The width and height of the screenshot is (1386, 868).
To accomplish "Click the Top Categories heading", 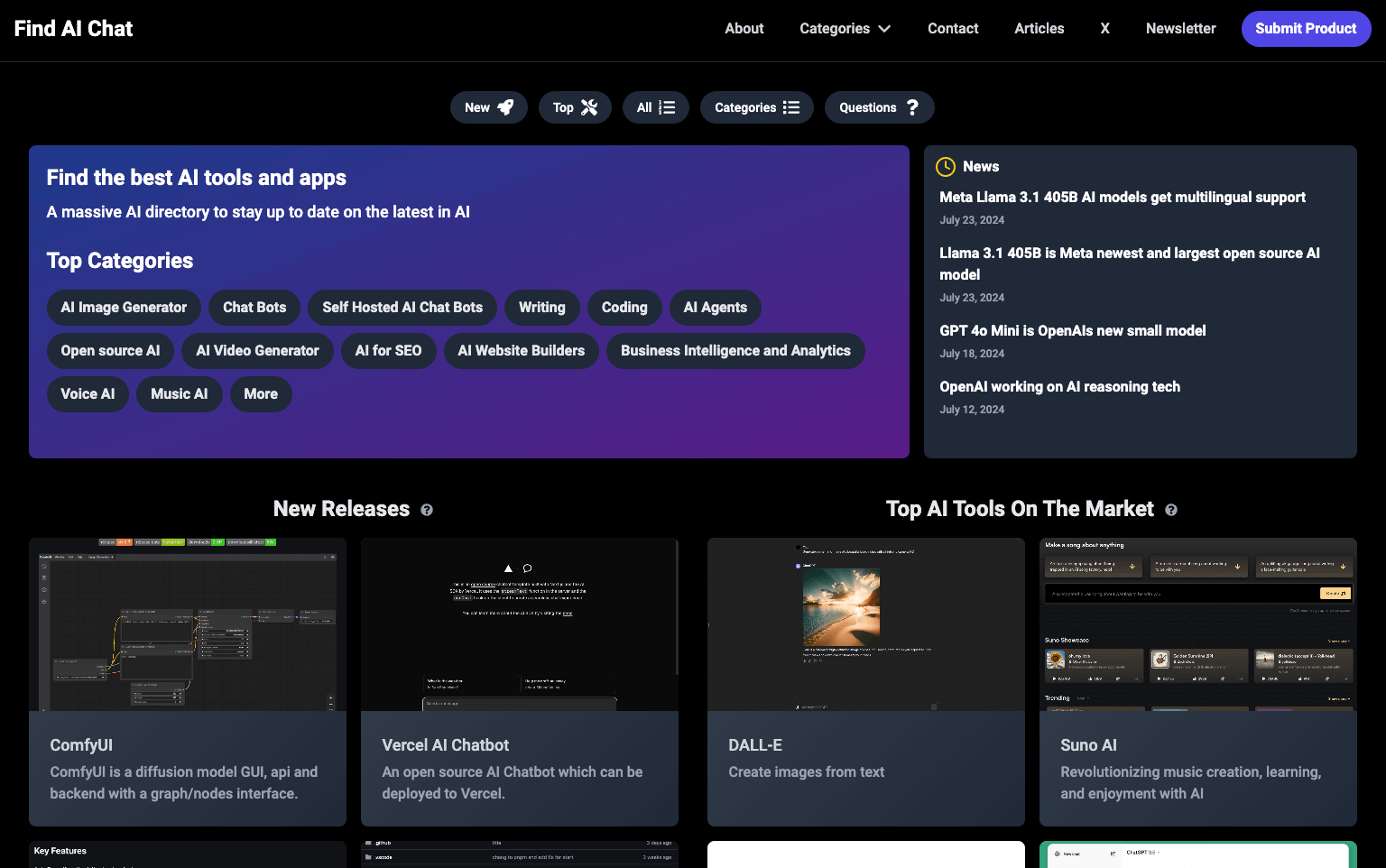I will coord(120,261).
